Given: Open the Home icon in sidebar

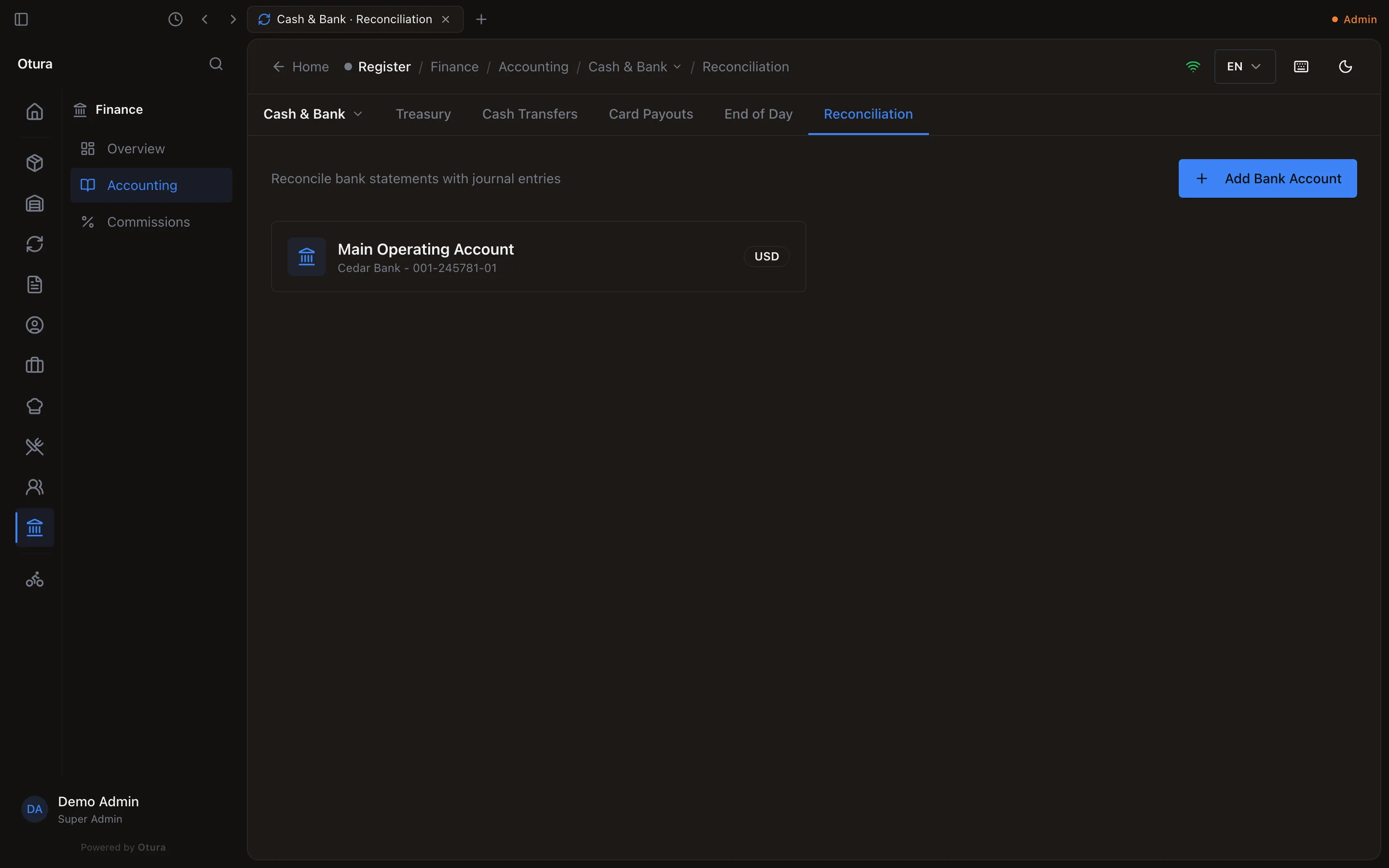Looking at the screenshot, I should [34, 111].
